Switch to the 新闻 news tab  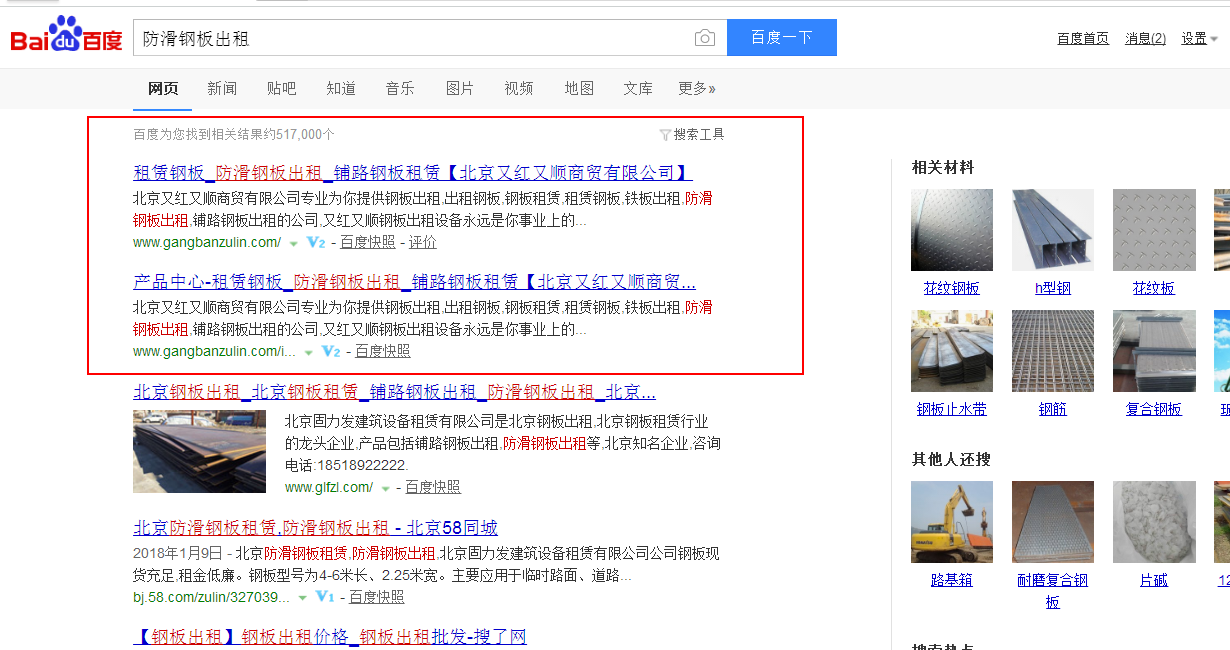click(222, 88)
